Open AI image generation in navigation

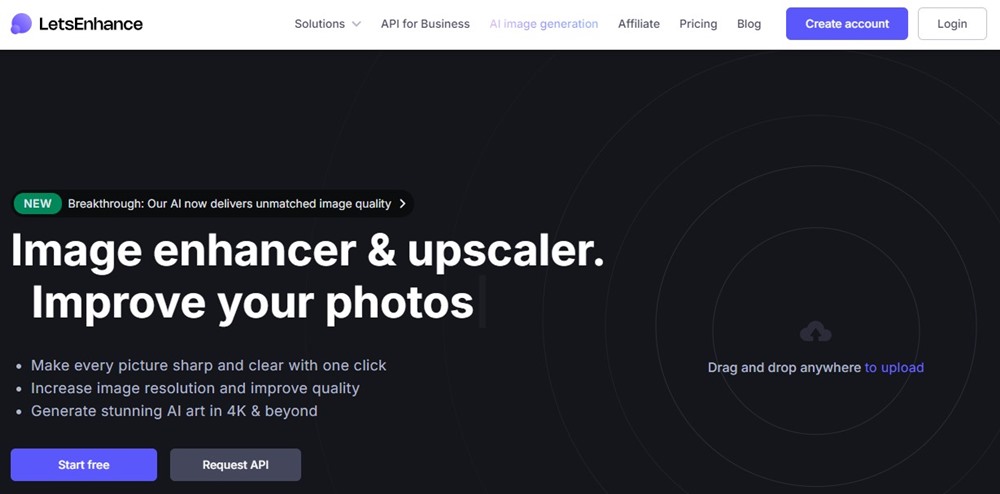coord(543,24)
